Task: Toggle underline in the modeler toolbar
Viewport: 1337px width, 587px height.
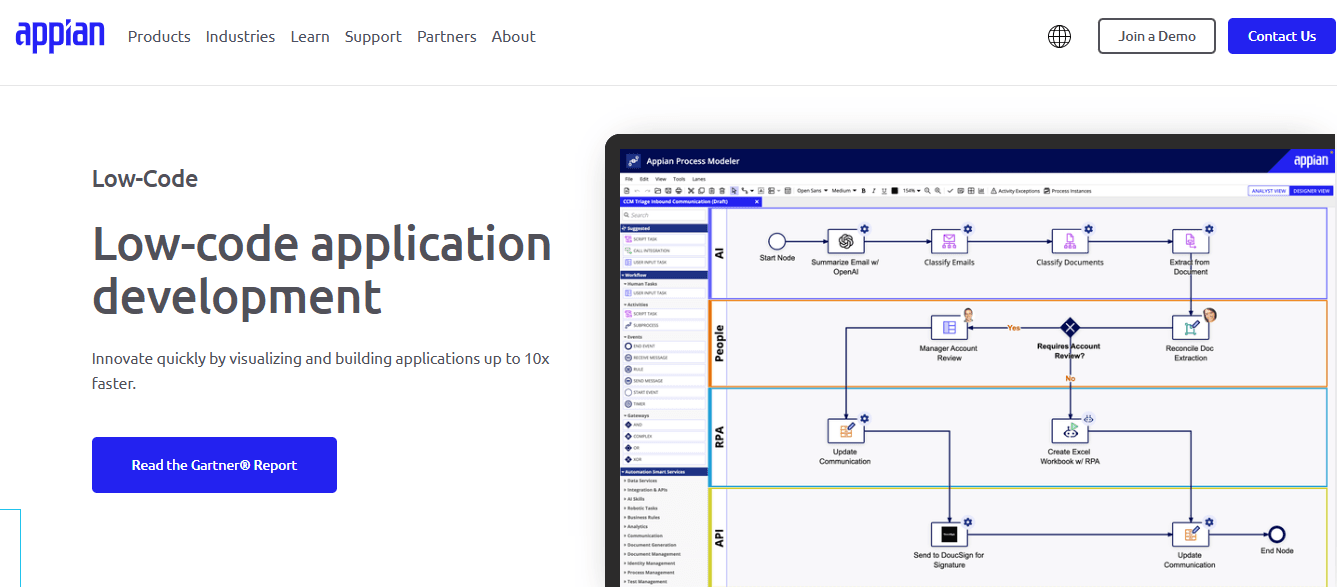Action: click(884, 190)
